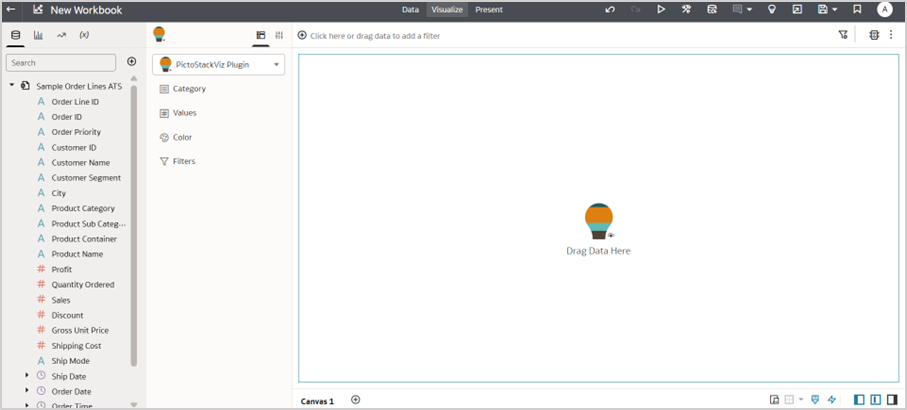Click the Preview play triangle icon
The image size is (907, 410).
661,10
